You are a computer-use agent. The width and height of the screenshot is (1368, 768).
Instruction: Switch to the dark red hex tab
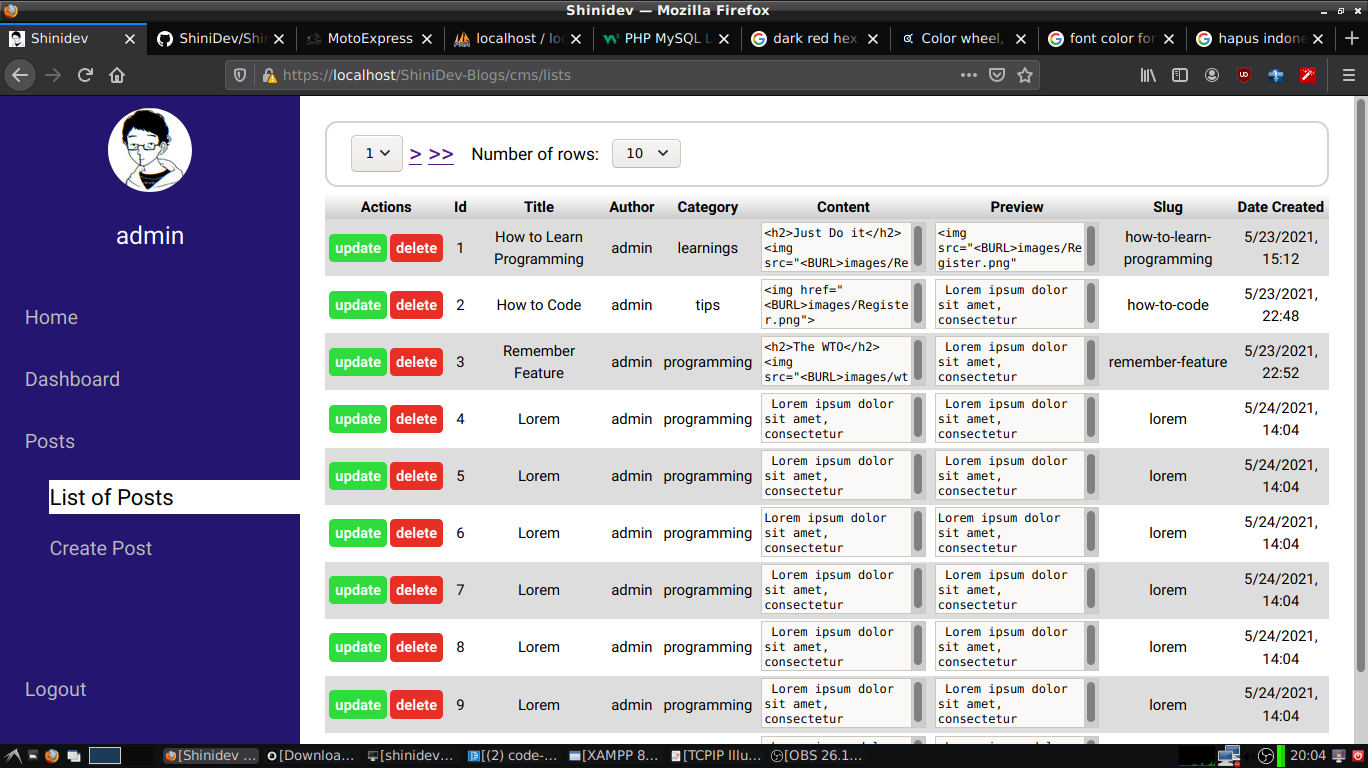816,39
